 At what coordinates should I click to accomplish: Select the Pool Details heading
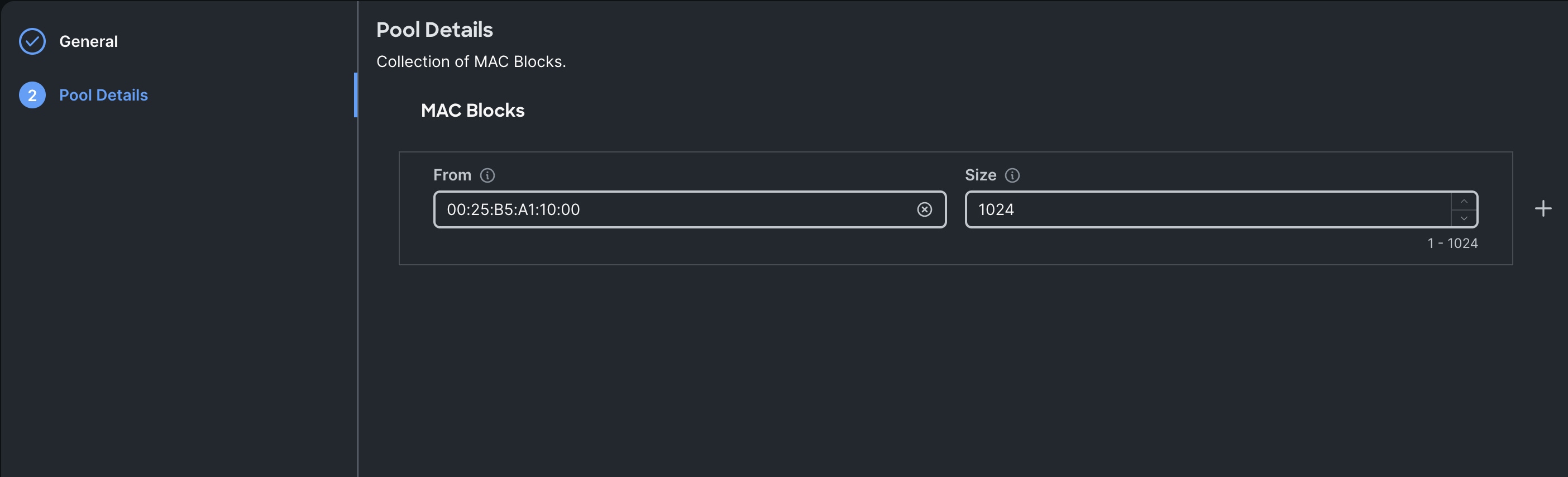point(435,28)
